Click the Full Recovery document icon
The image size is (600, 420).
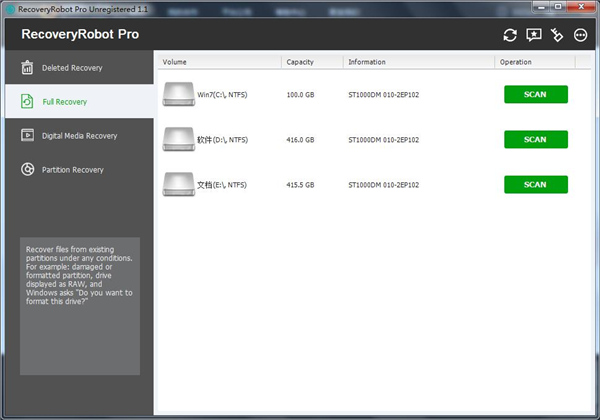click(27, 101)
